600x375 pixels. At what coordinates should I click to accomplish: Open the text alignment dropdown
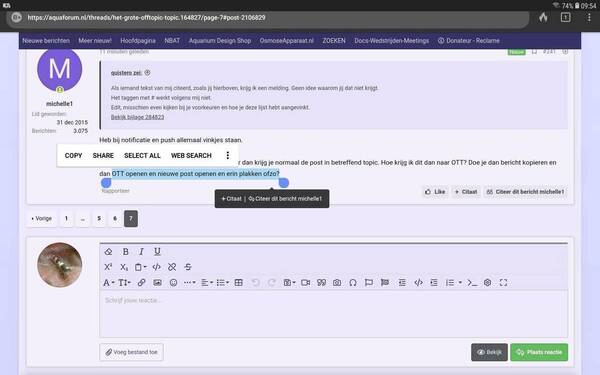(x=207, y=283)
